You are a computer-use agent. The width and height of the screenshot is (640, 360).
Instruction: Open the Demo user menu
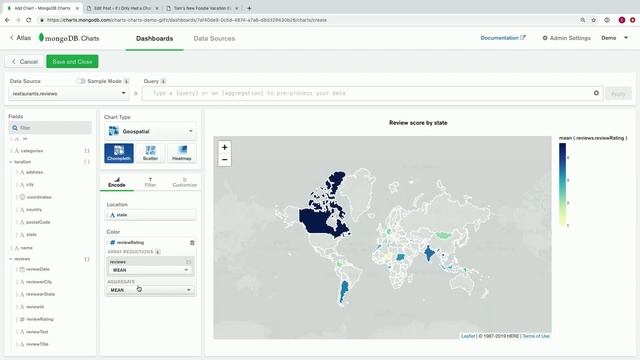[x=614, y=38]
